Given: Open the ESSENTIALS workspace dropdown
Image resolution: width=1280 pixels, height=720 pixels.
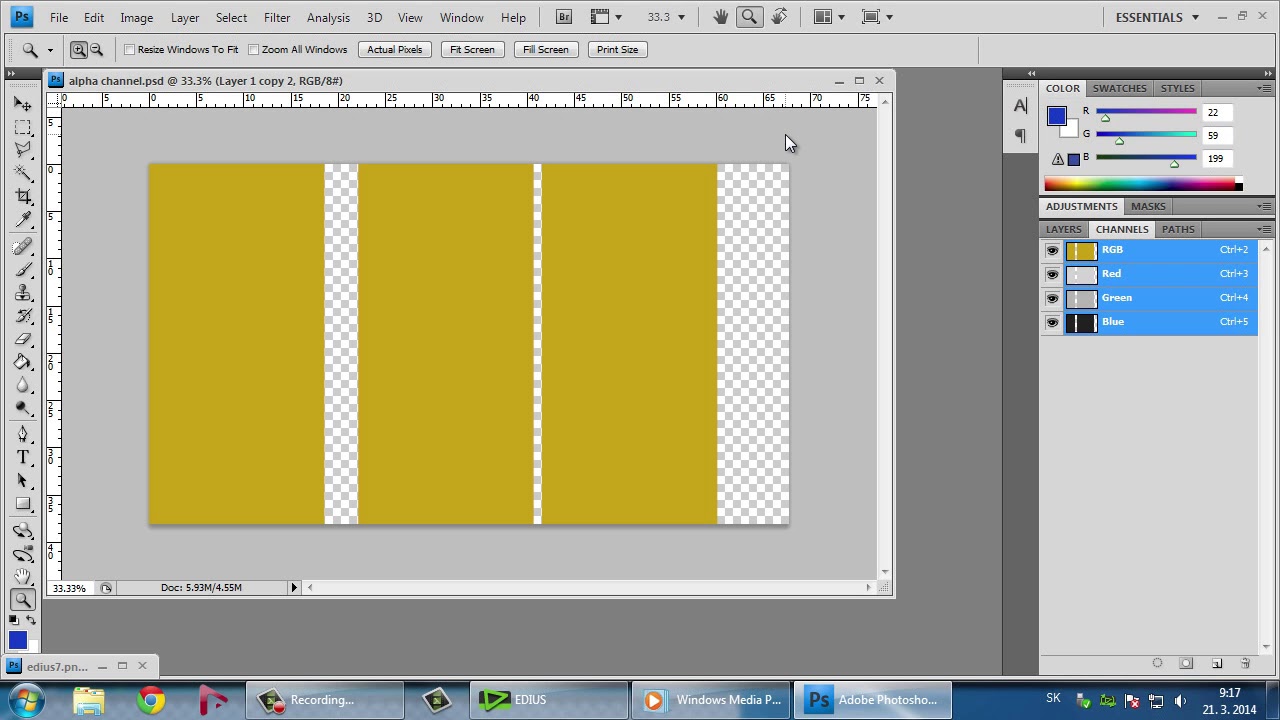Looking at the screenshot, I should pyautogui.click(x=1157, y=17).
